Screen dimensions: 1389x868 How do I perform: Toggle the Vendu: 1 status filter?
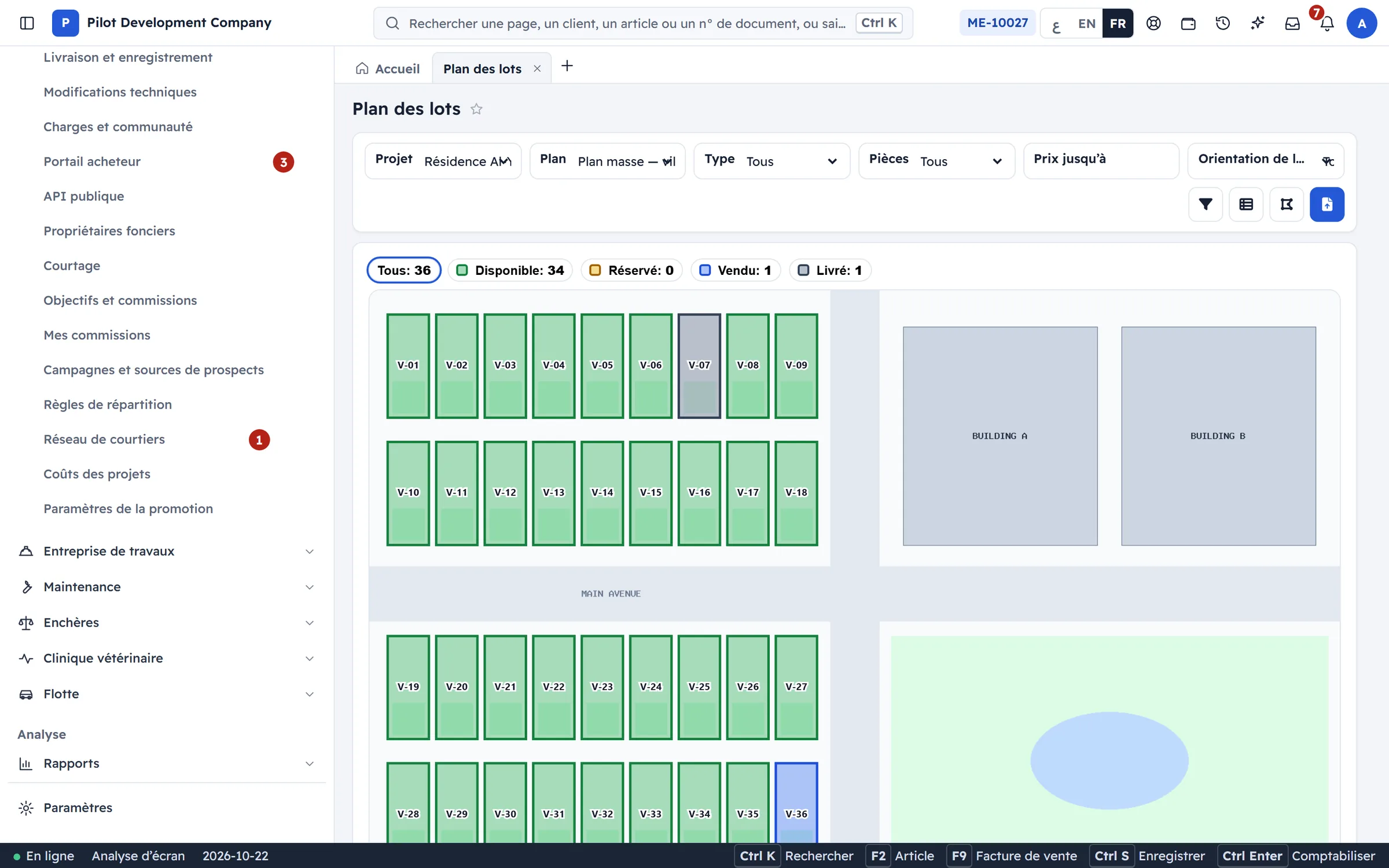tap(736, 270)
